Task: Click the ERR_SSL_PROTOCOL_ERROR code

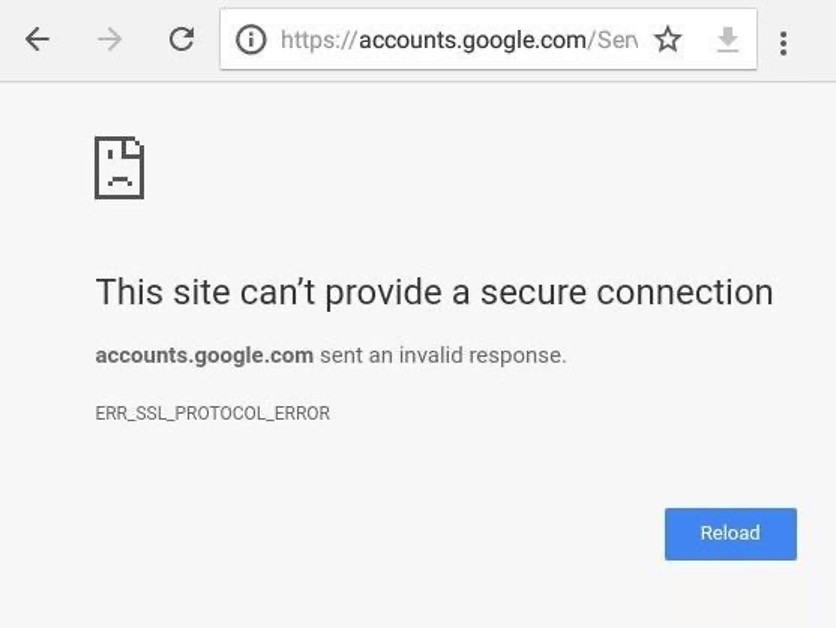Action: (x=211, y=412)
